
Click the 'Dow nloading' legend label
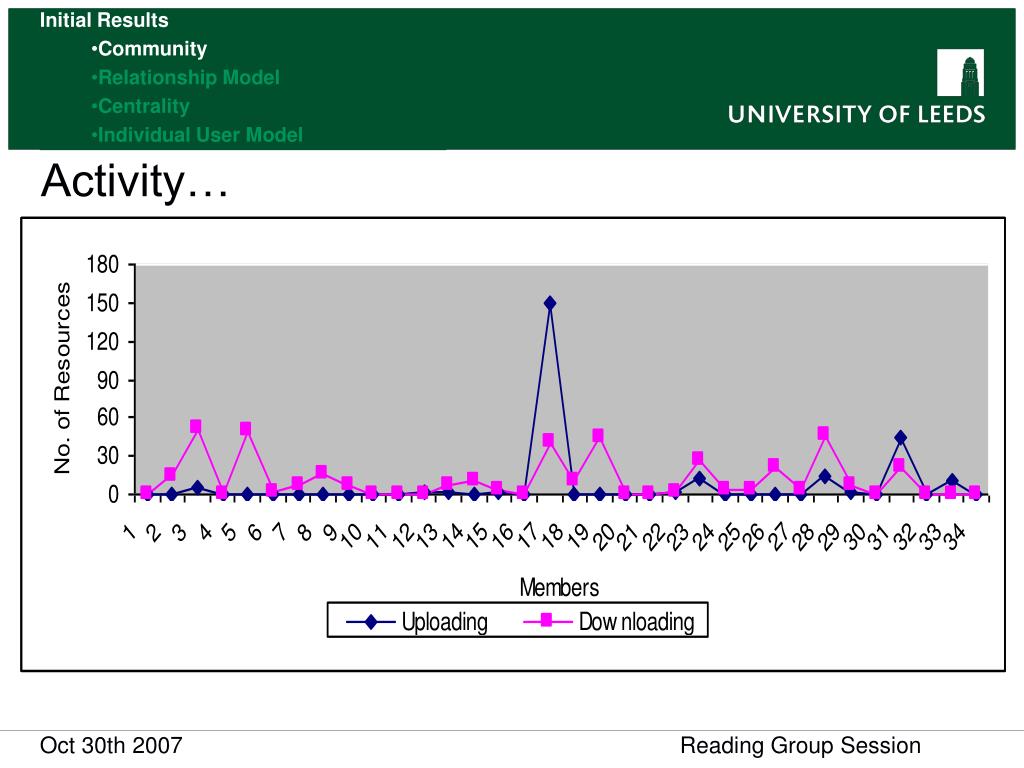[637, 622]
